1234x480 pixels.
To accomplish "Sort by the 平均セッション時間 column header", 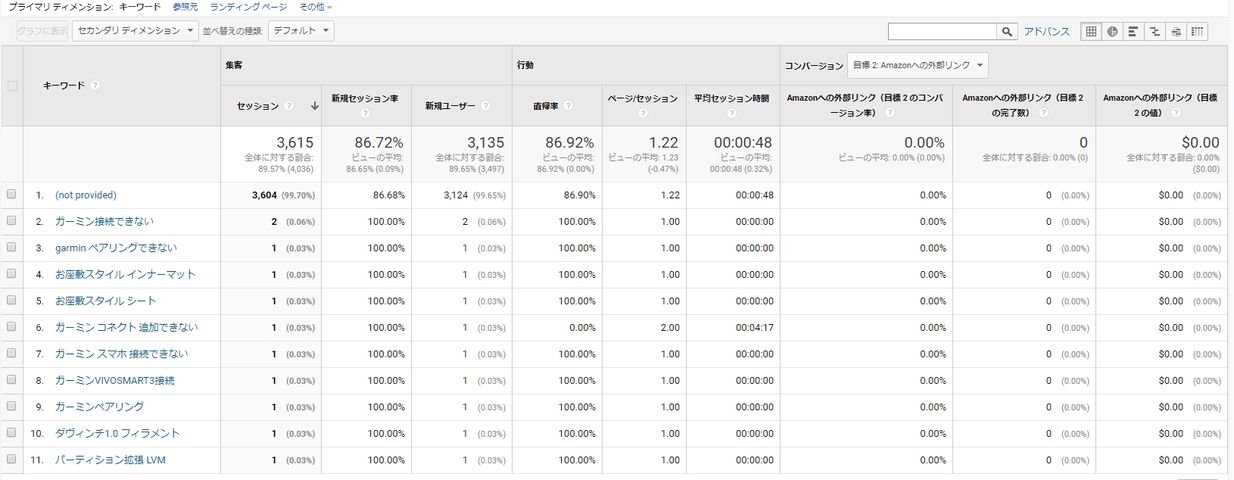I will pyautogui.click(x=733, y=99).
